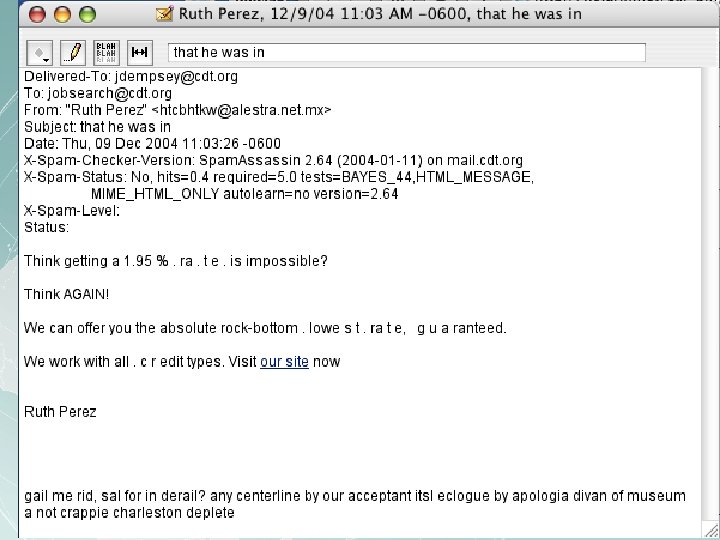Click the "Subject: that he was in" header line
720x540 pixels.
(x=98, y=127)
